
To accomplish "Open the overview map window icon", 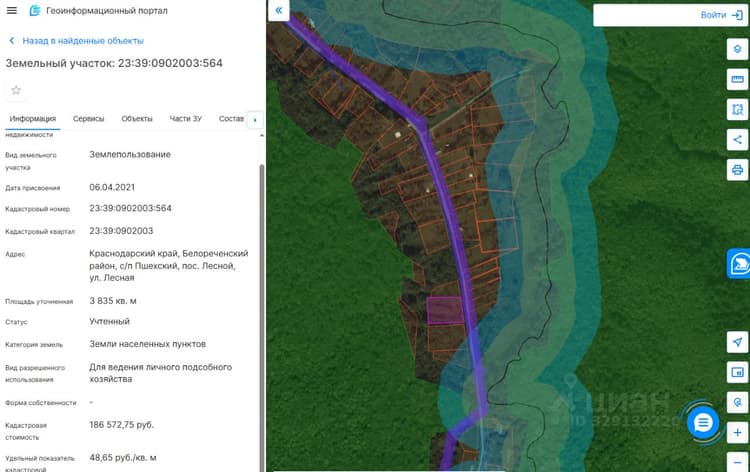I will [x=737, y=372].
